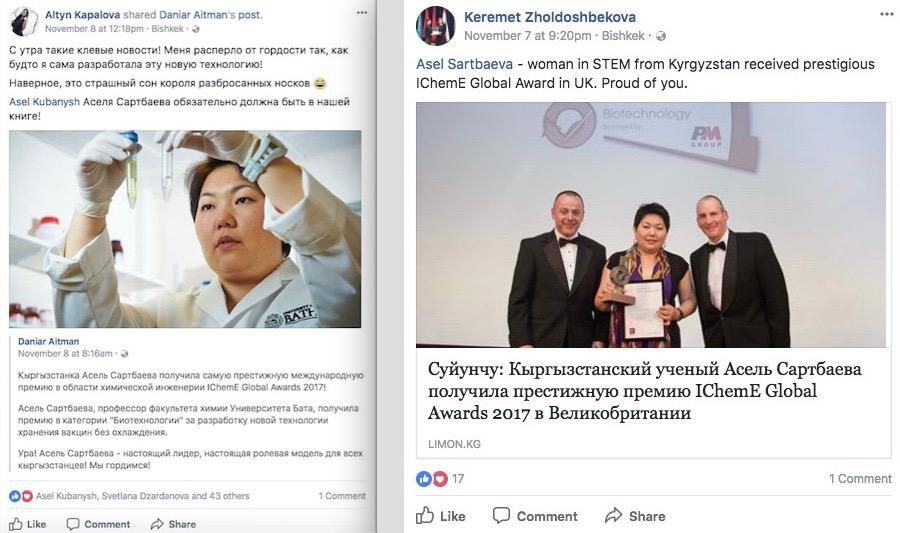Open options menu on Altyn Kapalova's post
900x533 pixels.
click(x=362, y=13)
